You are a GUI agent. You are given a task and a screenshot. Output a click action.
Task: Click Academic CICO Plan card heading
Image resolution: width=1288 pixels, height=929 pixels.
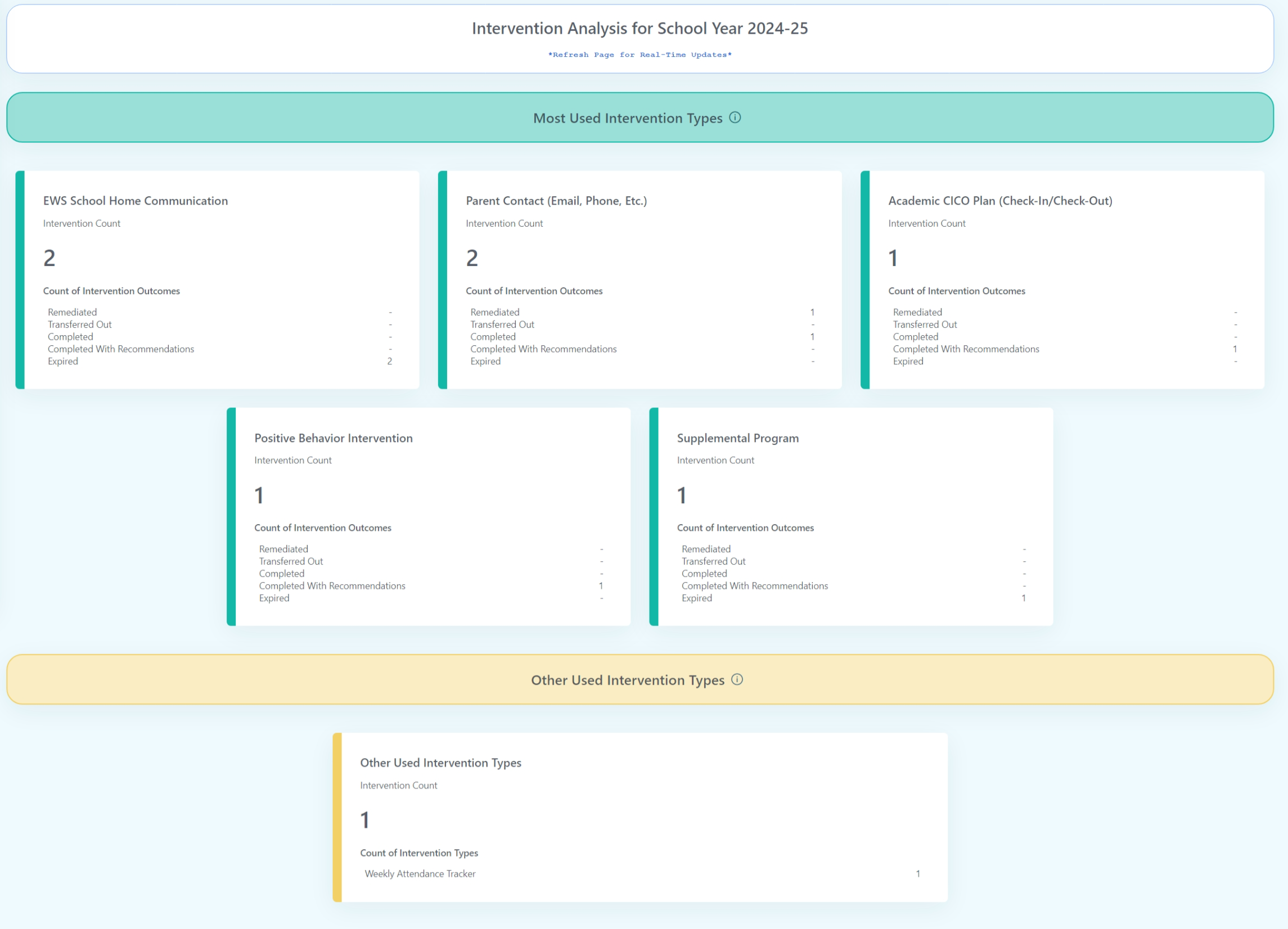pos(999,200)
